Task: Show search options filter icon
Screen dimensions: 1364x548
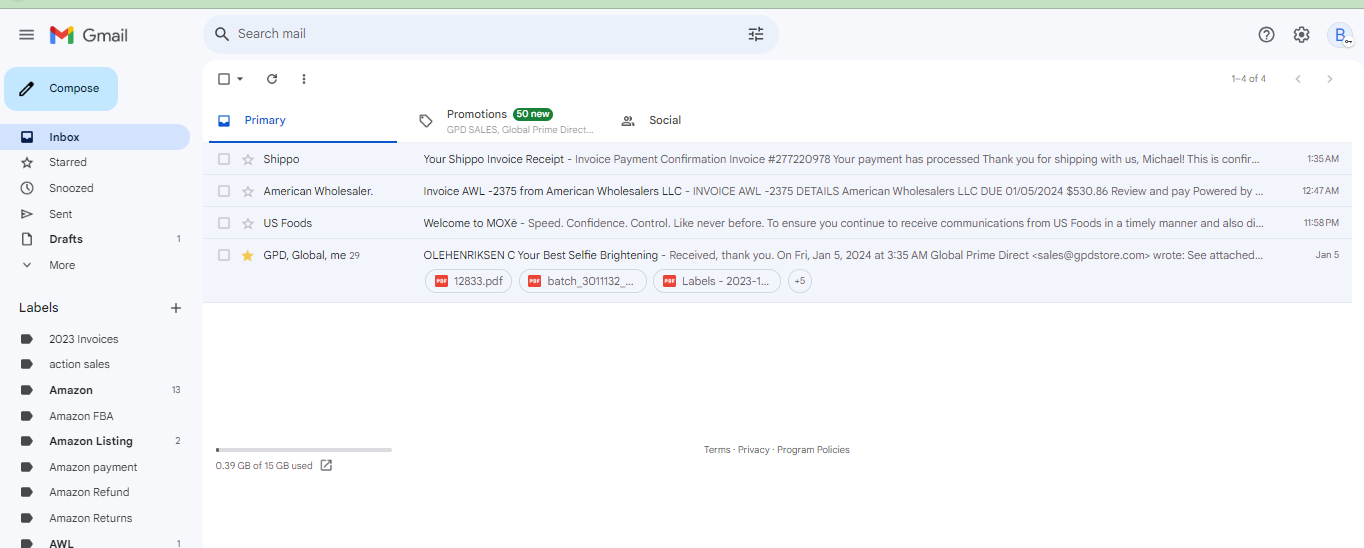Action: coord(756,34)
